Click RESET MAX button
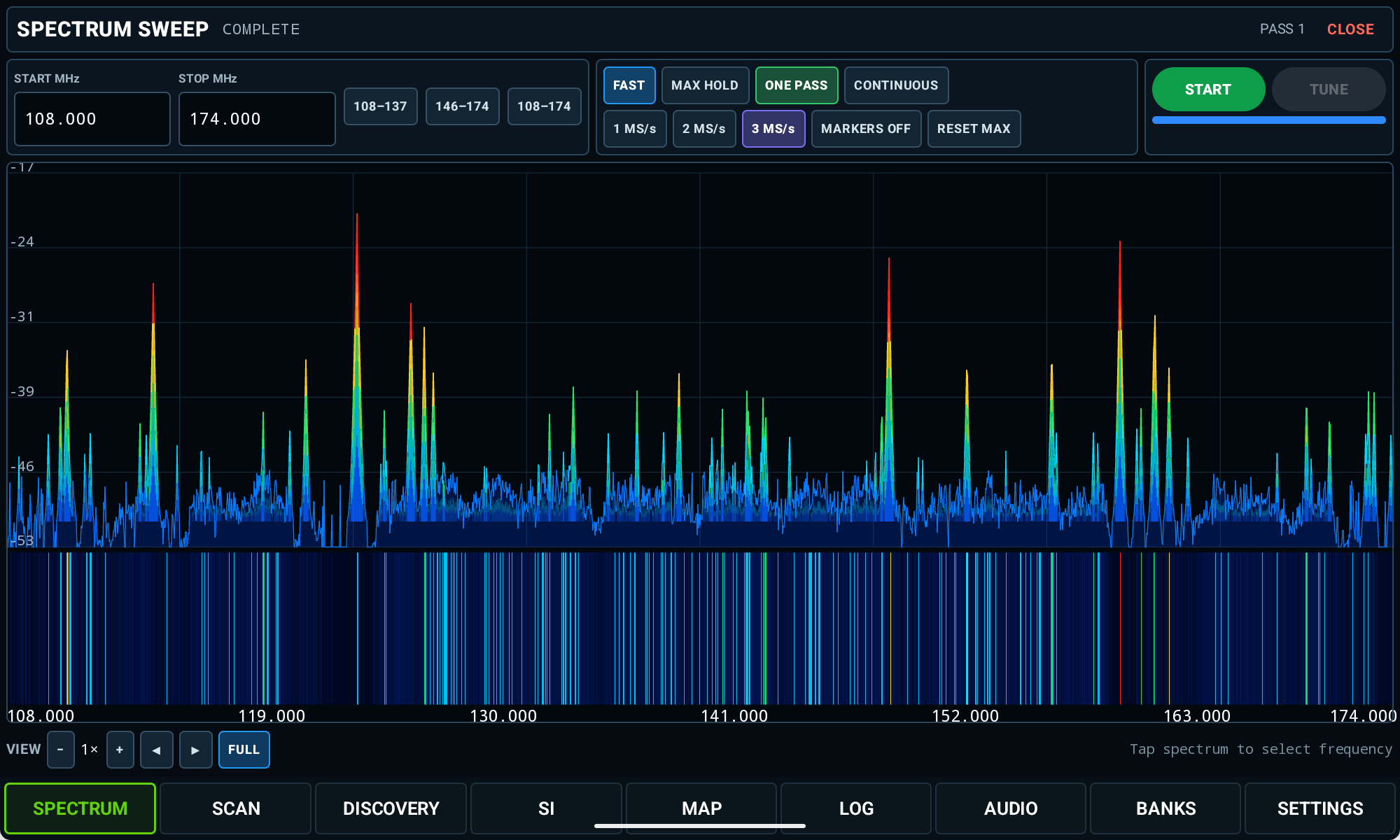The image size is (1400, 840). (974, 129)
